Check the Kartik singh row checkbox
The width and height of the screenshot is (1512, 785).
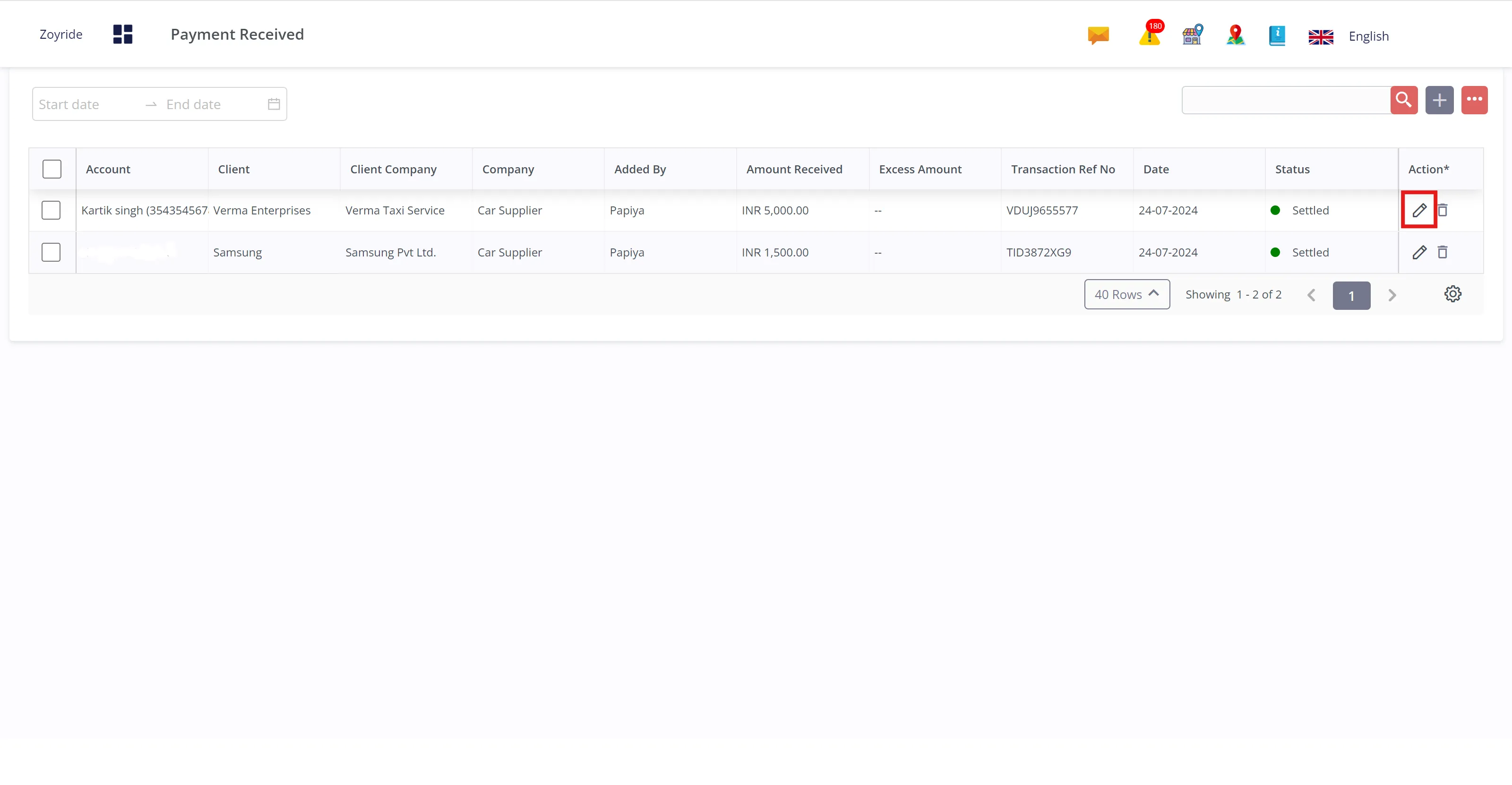pyautogui.click(x=51, y=210)
